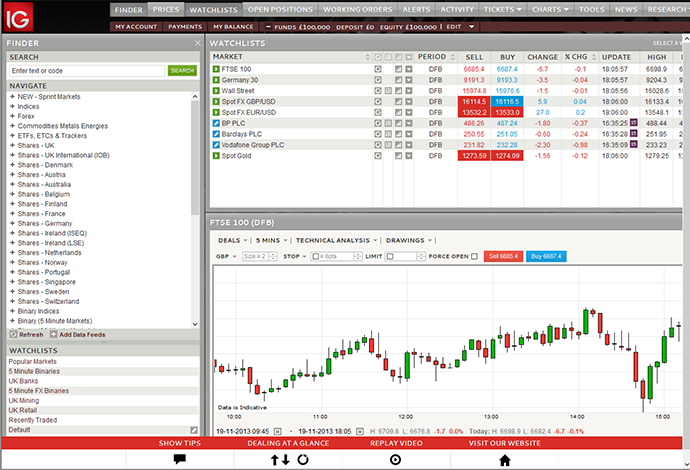
Task: Open the Alerts tab
Action: (416, 9)
